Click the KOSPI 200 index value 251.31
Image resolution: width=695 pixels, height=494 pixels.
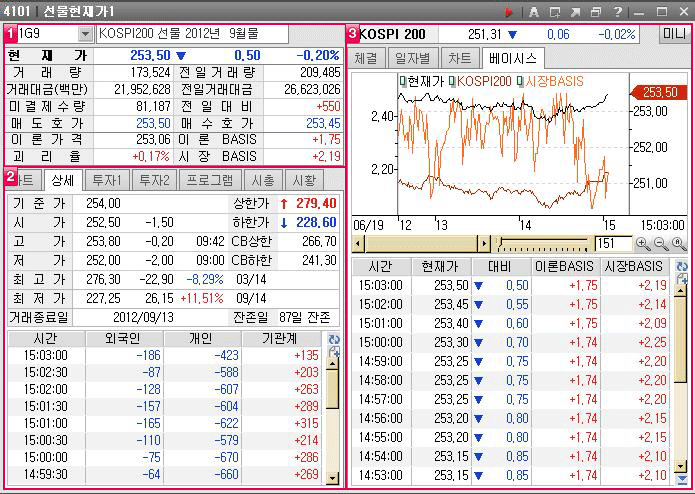(x=484, y=34)
